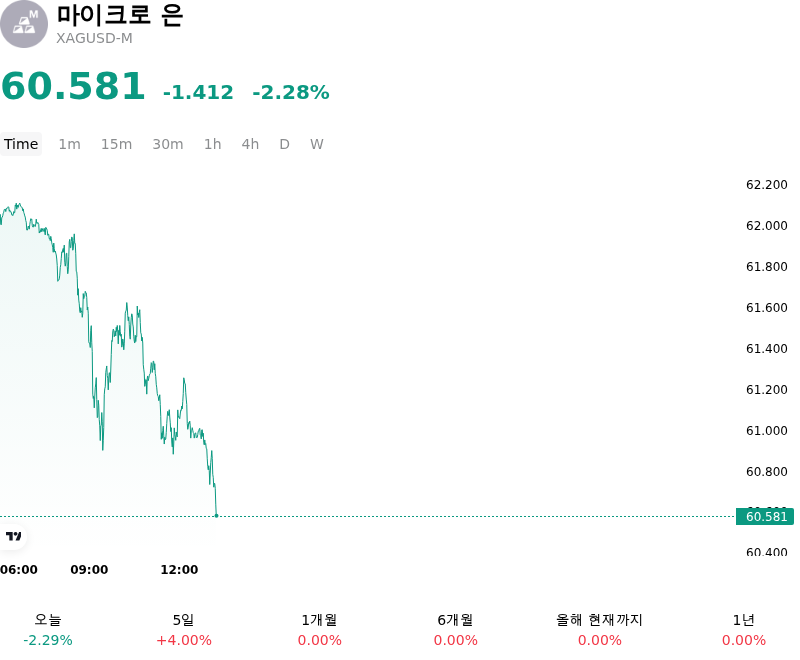
Task: Open the TradingView logo badge
Action: [13, 536]
